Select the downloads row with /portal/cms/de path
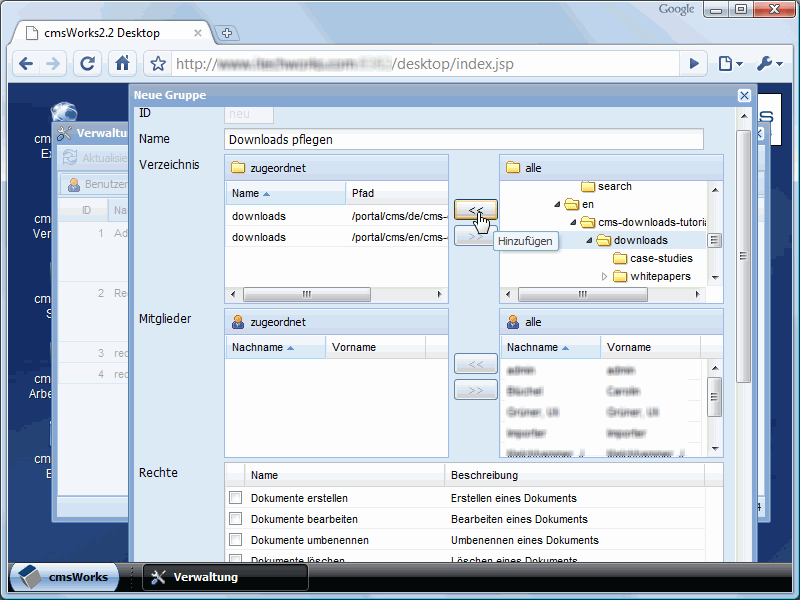 [337, 216]
